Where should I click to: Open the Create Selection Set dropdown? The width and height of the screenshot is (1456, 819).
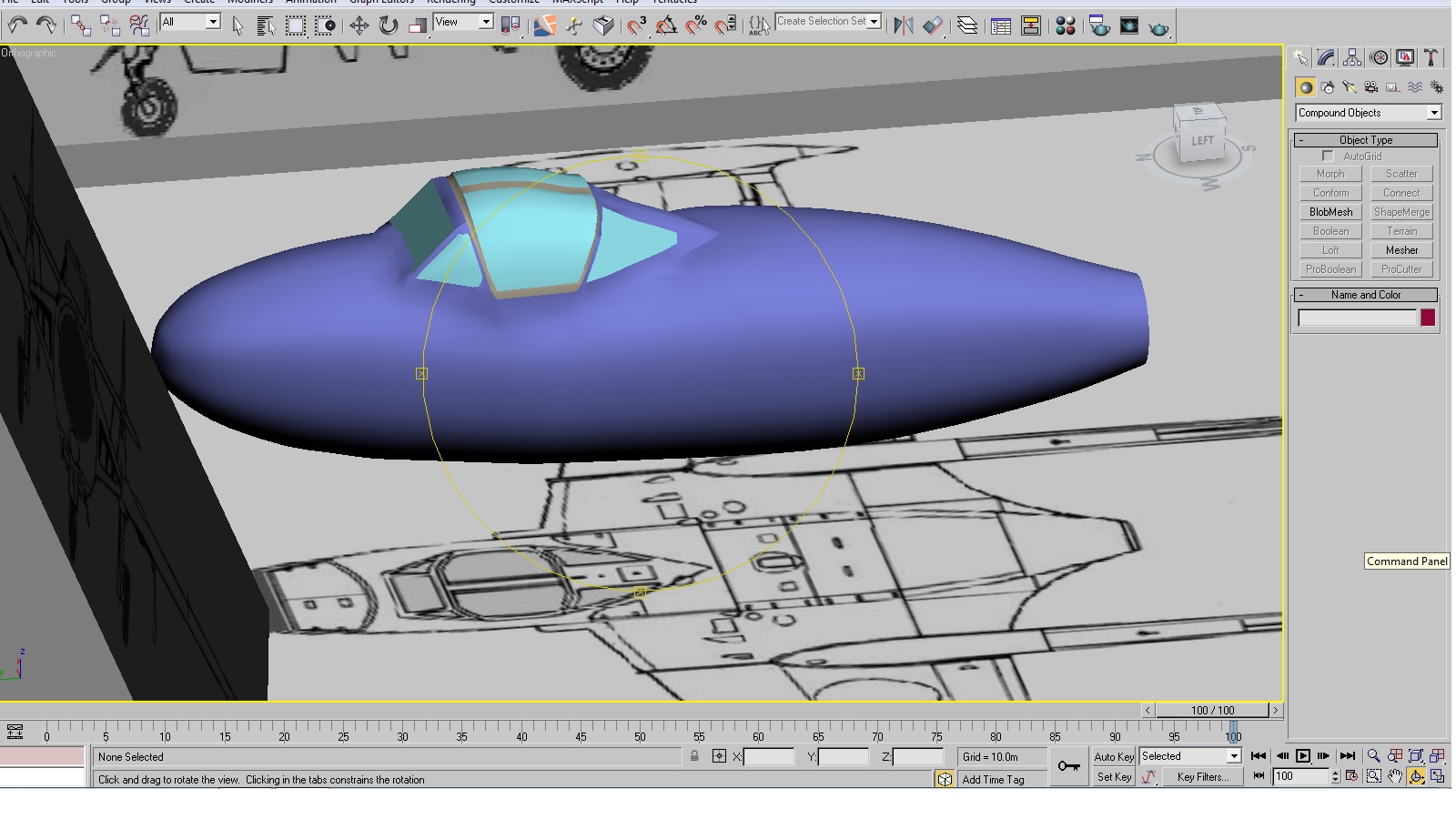828,21
